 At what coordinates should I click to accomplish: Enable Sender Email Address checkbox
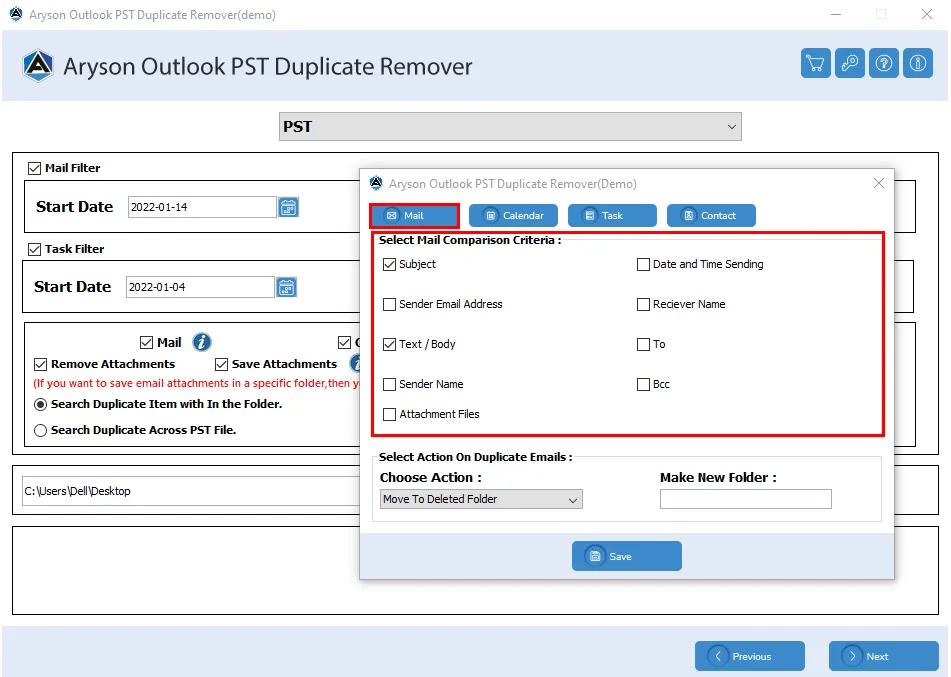pyautogui.click(x=389, y=305)
